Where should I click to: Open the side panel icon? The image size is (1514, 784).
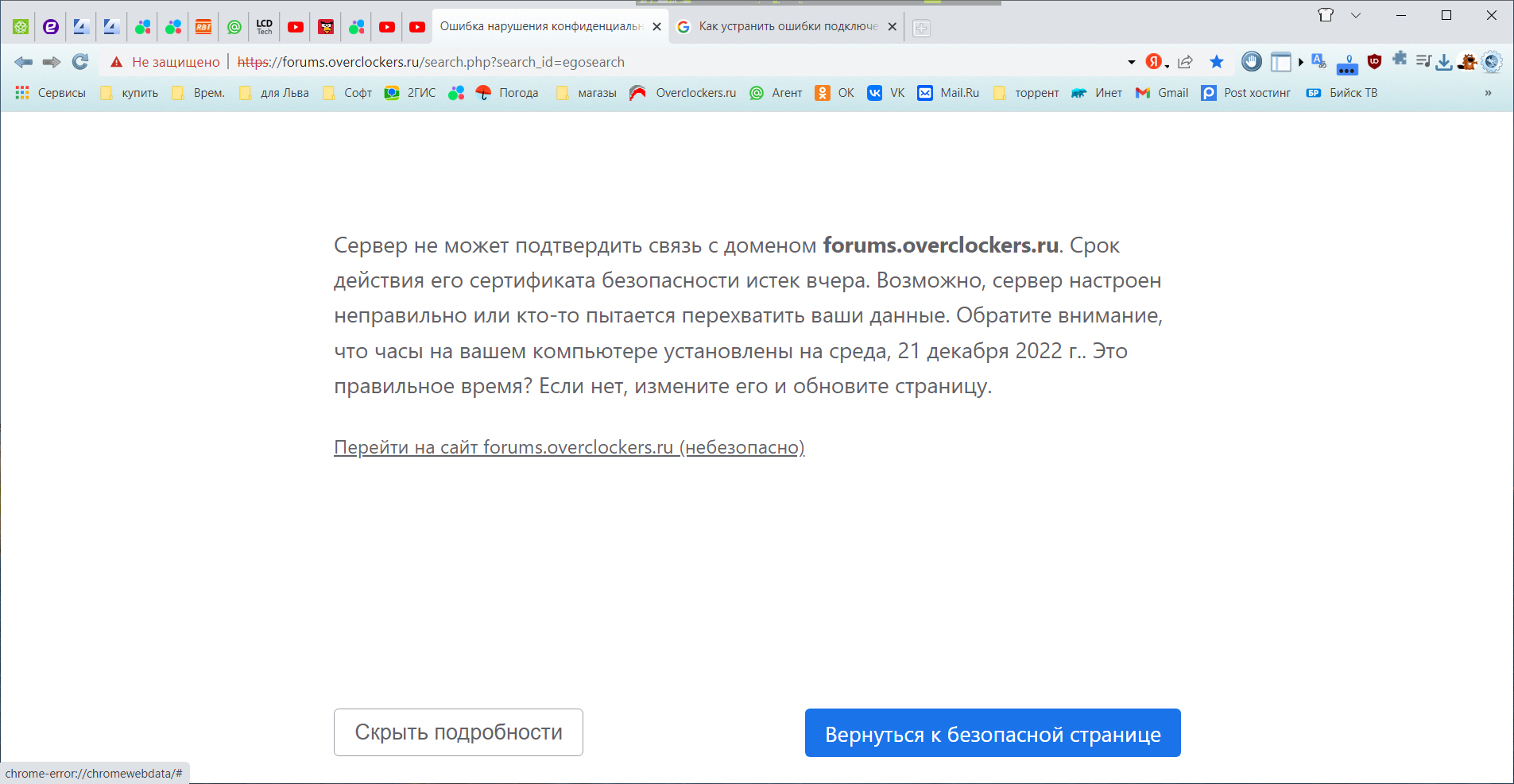(x=1280, y=62)
